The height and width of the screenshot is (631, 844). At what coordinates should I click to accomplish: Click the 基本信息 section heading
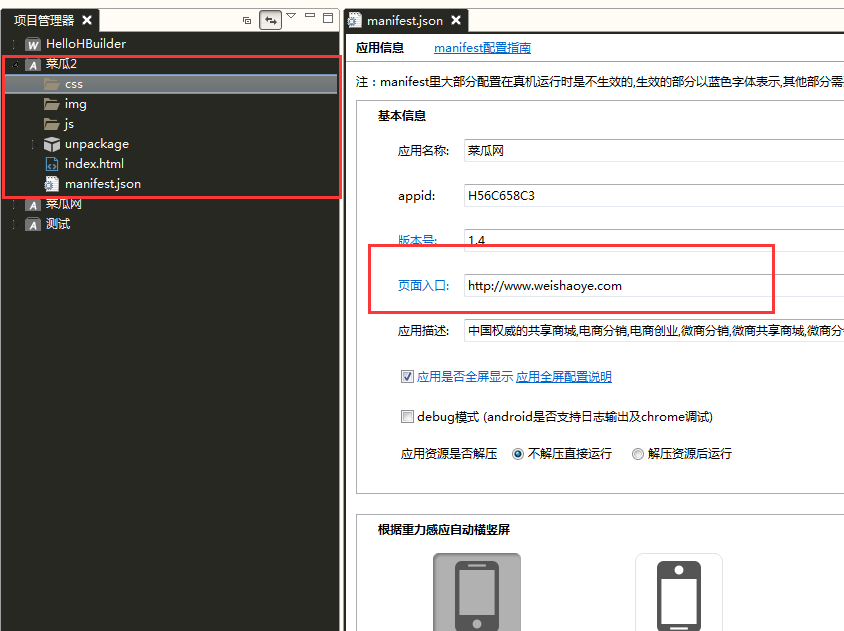point(402,116)
